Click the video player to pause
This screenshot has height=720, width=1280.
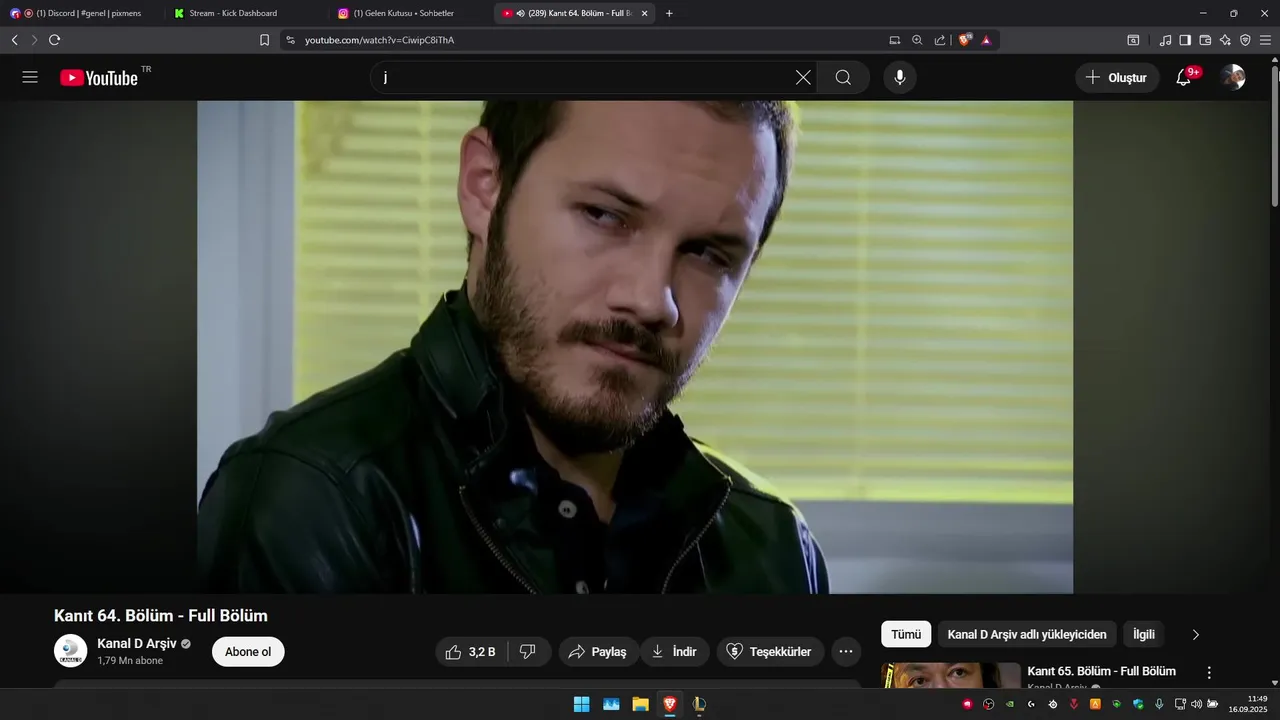coord(635,347)
